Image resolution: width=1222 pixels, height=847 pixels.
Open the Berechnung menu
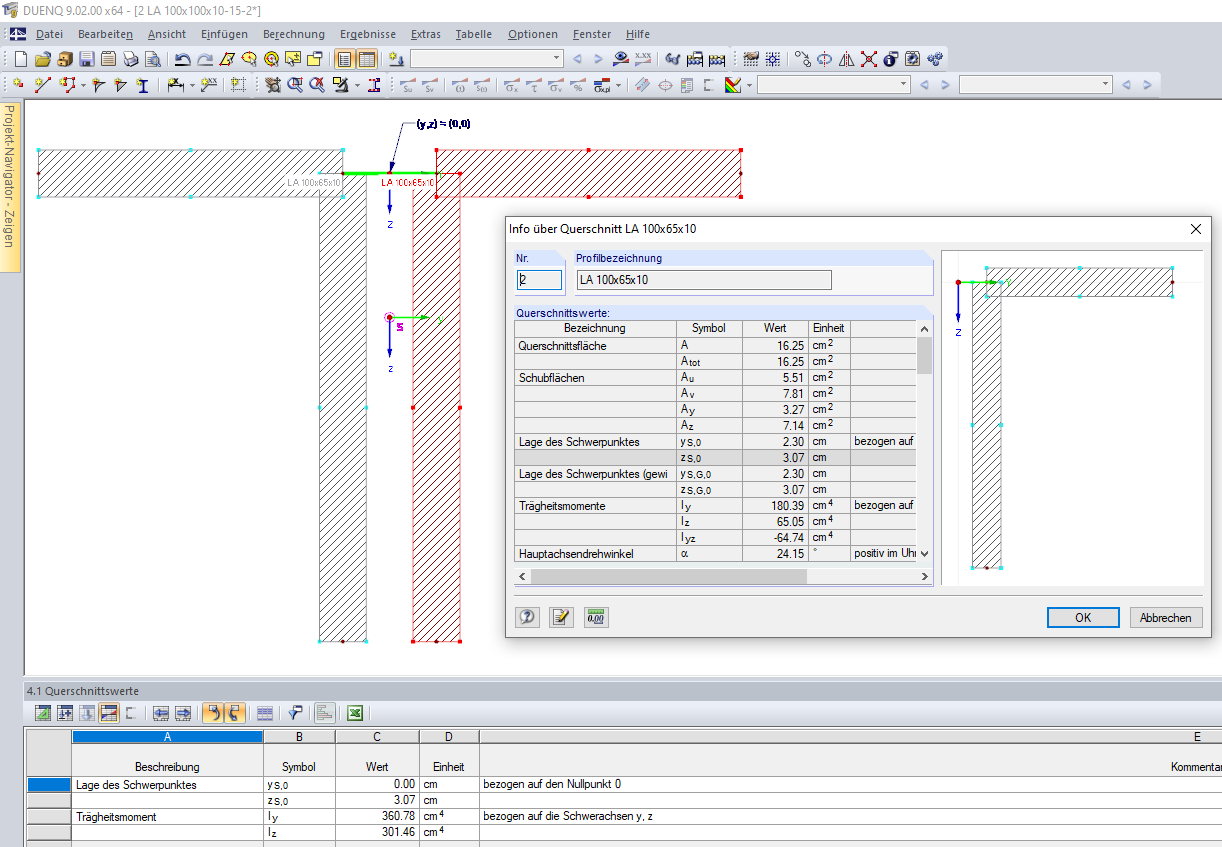coord(293,34)
